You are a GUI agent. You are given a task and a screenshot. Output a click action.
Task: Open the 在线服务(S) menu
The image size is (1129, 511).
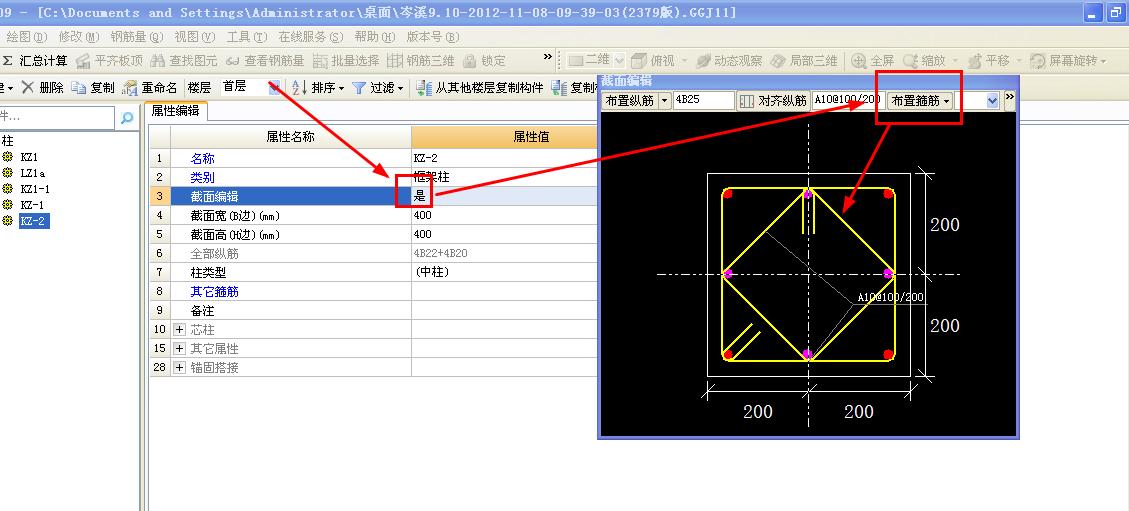(312, 37)
